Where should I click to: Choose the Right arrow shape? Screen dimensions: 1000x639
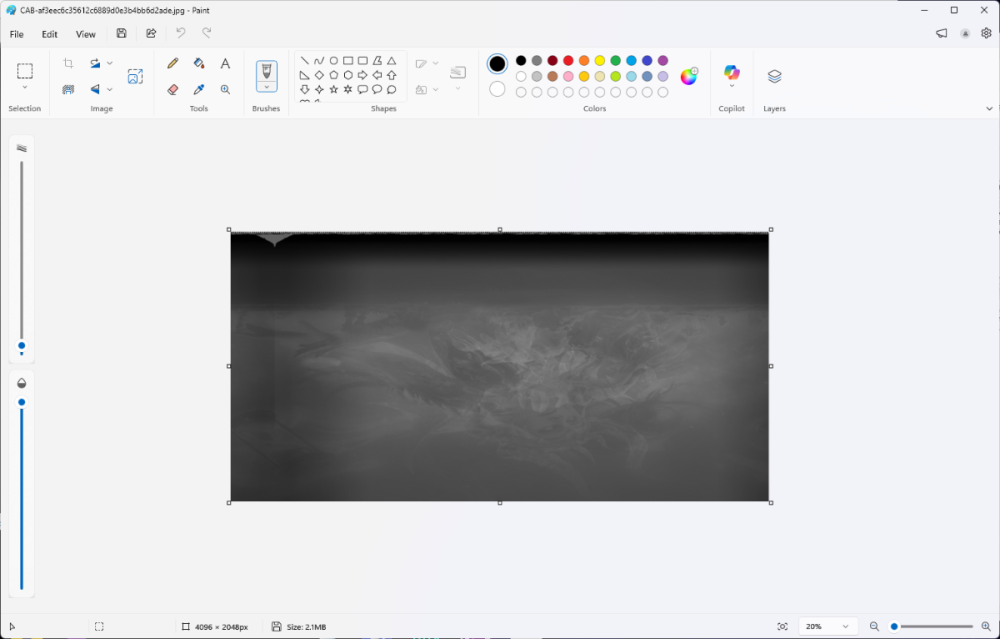362,75
